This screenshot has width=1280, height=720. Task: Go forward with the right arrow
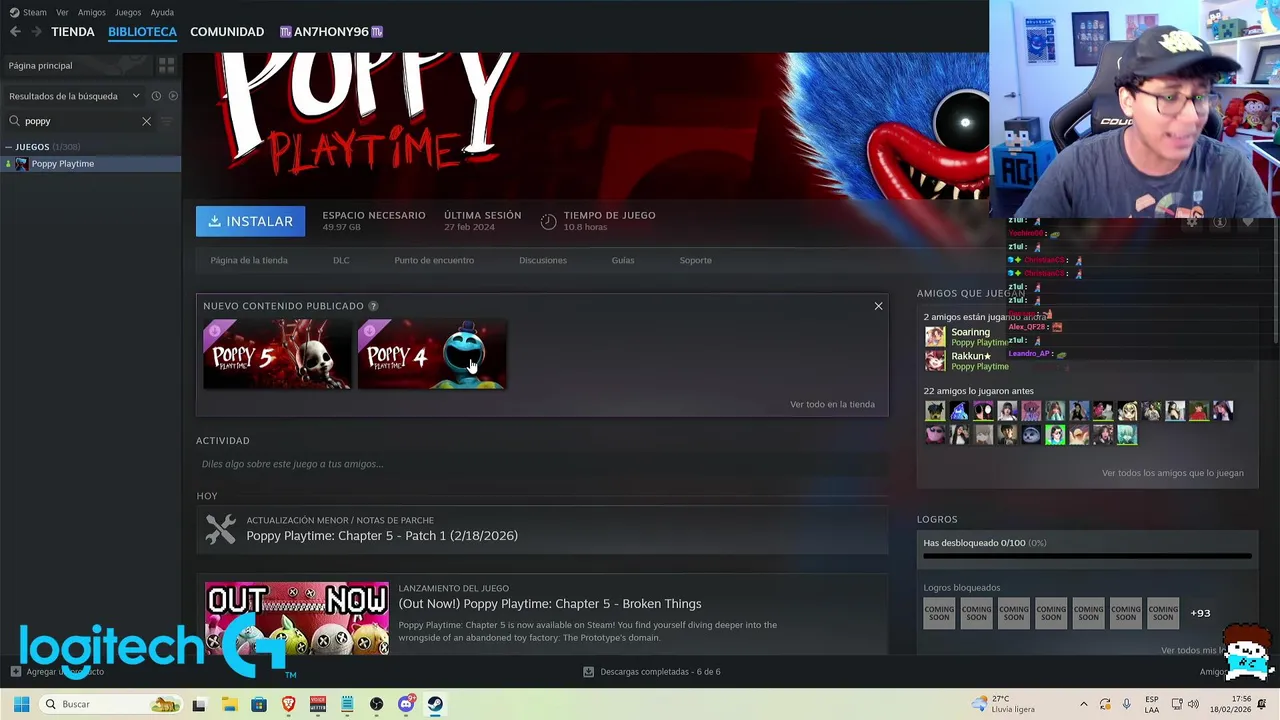[36, 32]
